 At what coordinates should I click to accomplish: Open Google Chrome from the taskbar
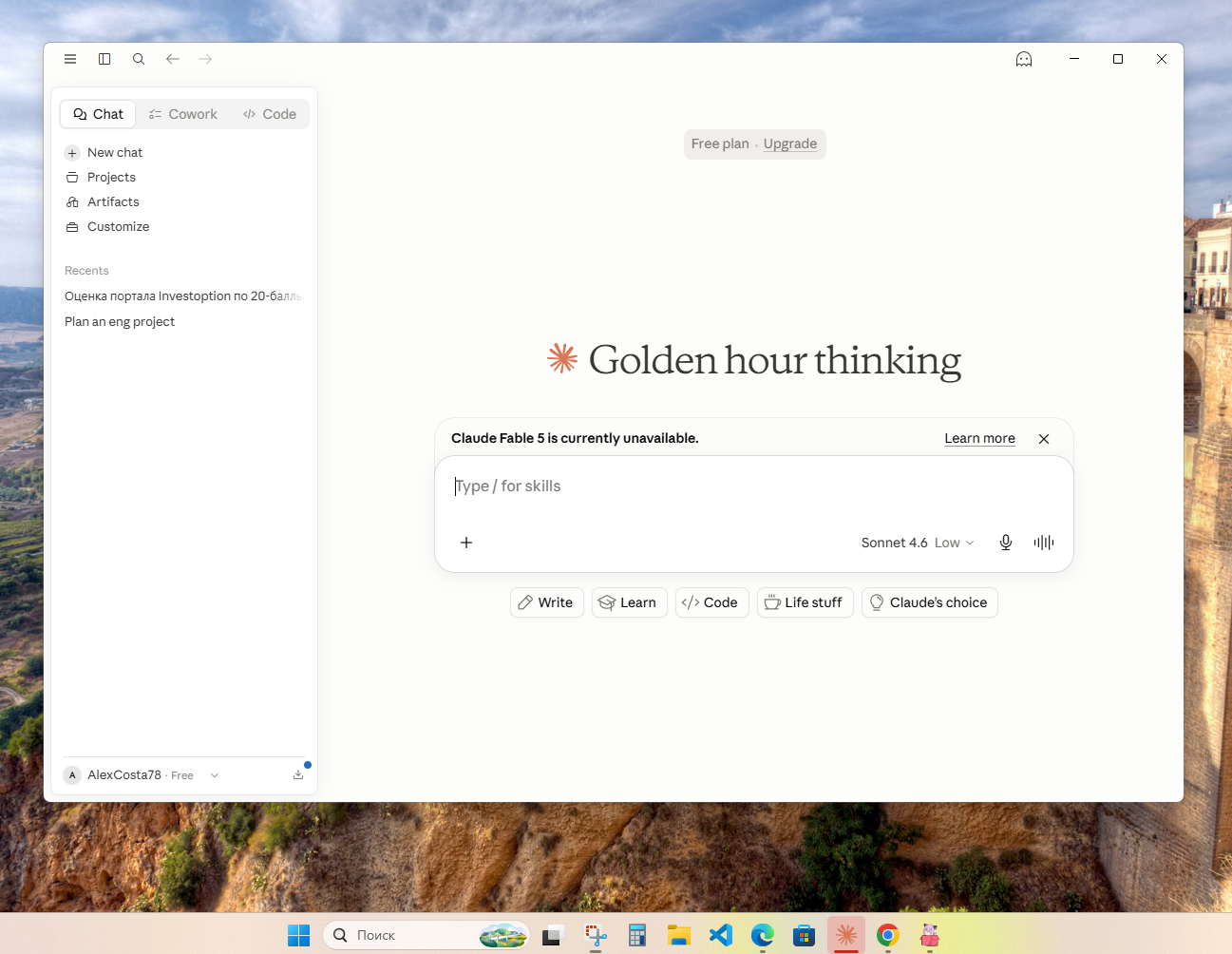(x=888, y=935)
